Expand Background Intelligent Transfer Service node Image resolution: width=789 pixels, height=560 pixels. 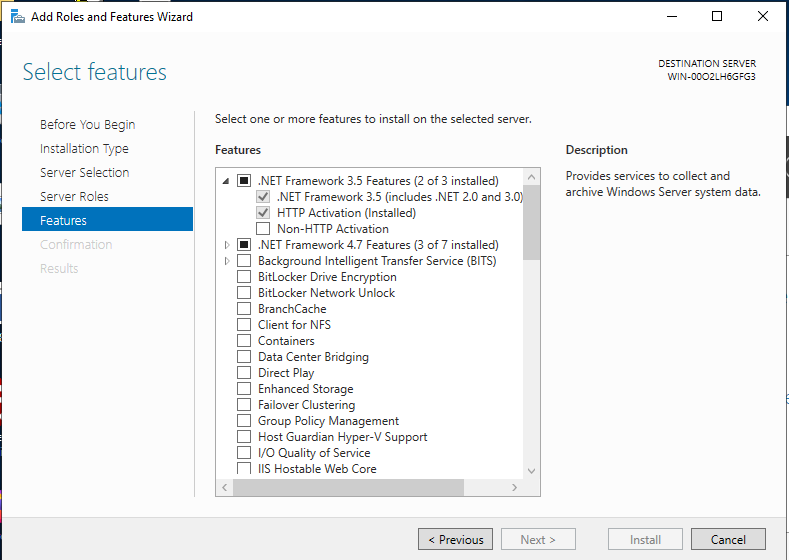point(226,261)
